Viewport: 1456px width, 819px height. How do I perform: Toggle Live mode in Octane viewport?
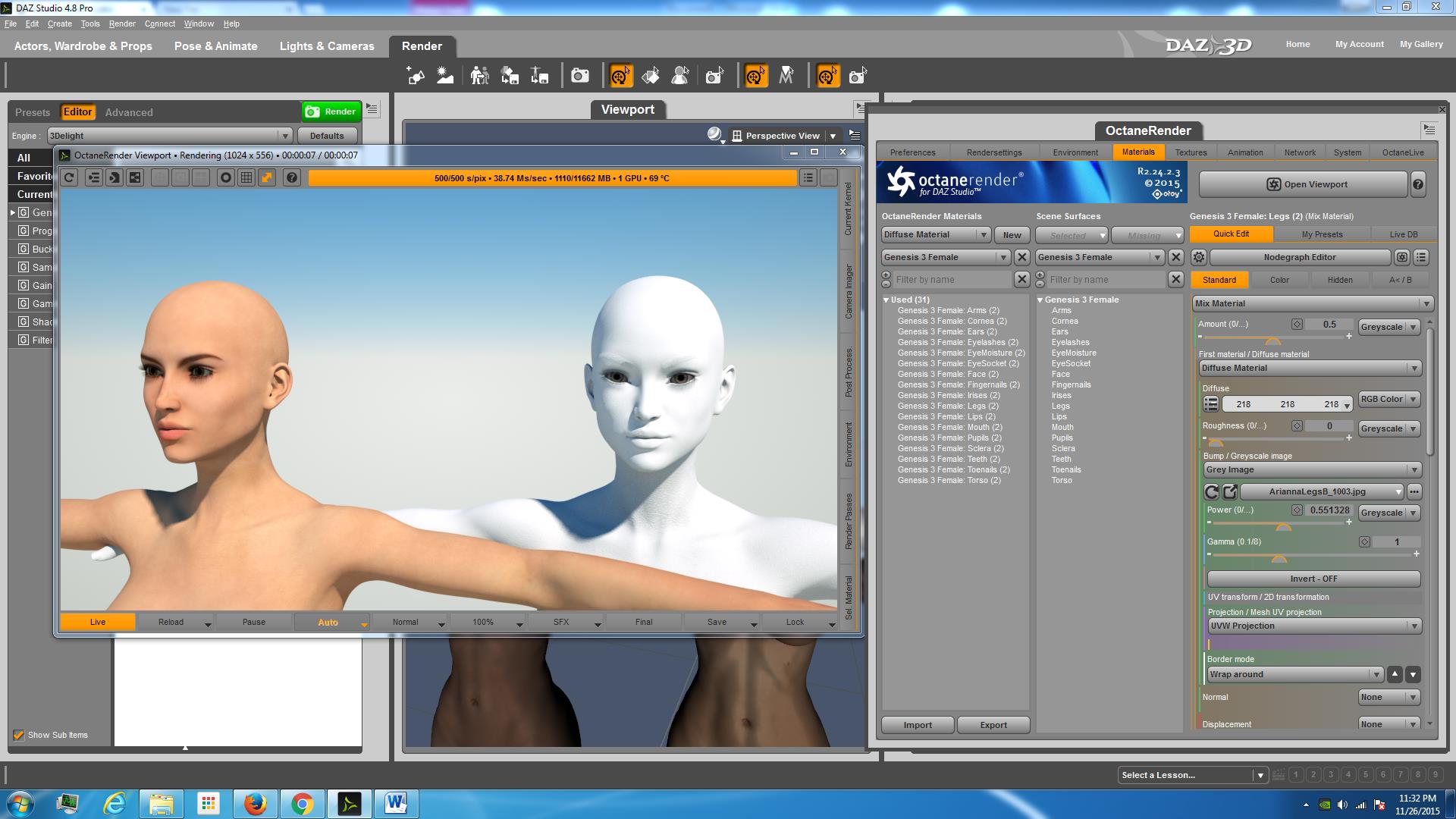click(98, 622)
